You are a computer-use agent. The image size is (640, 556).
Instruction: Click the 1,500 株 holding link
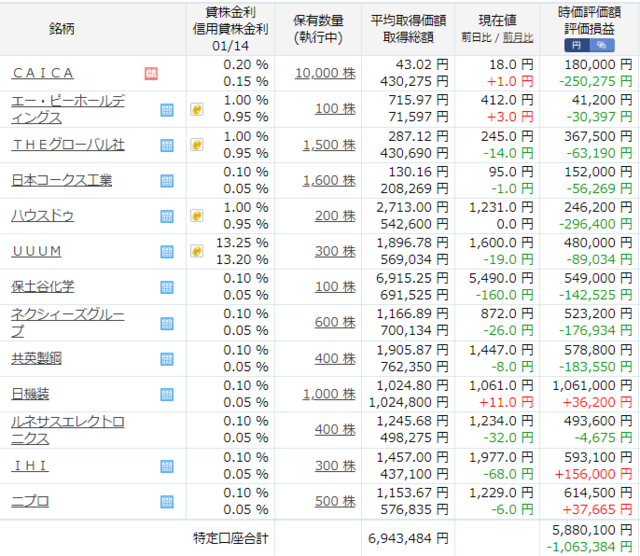coord(329,145)
